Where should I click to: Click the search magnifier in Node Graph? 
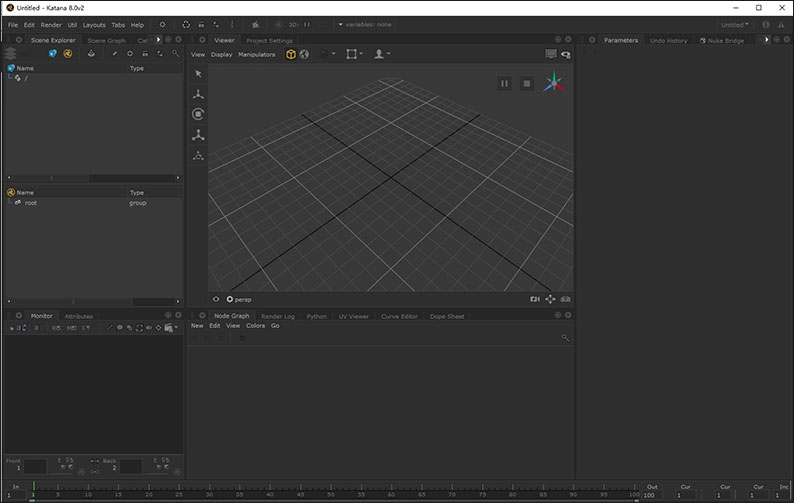coord(565,338)
